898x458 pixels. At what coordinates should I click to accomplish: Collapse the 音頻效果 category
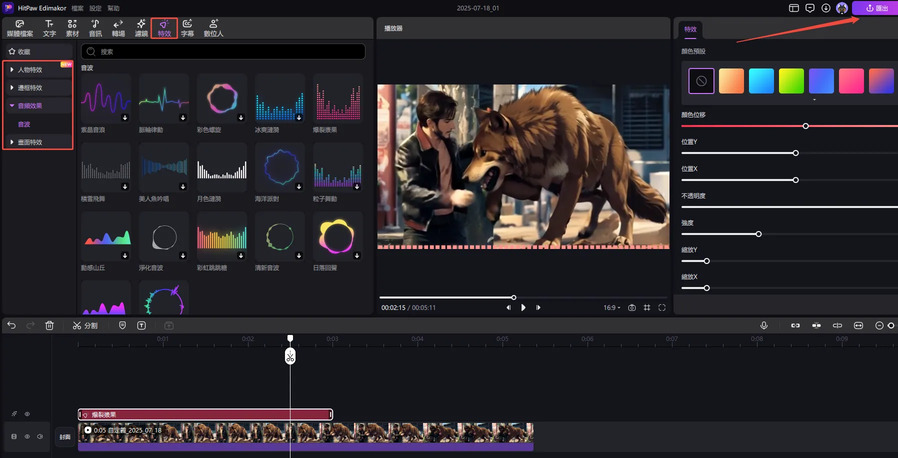tap(30, 105)
